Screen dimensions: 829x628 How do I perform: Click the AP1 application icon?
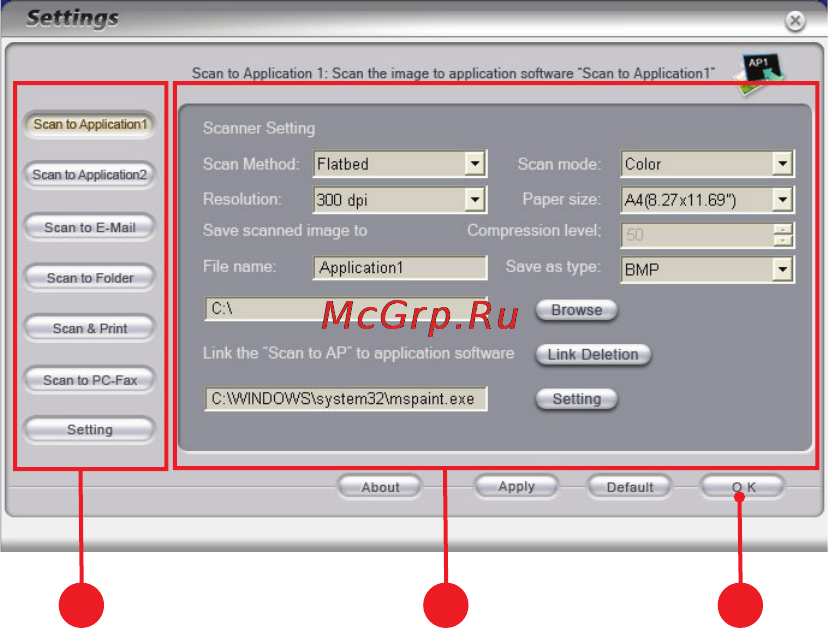pyautogui.click(x=759, y=73)
